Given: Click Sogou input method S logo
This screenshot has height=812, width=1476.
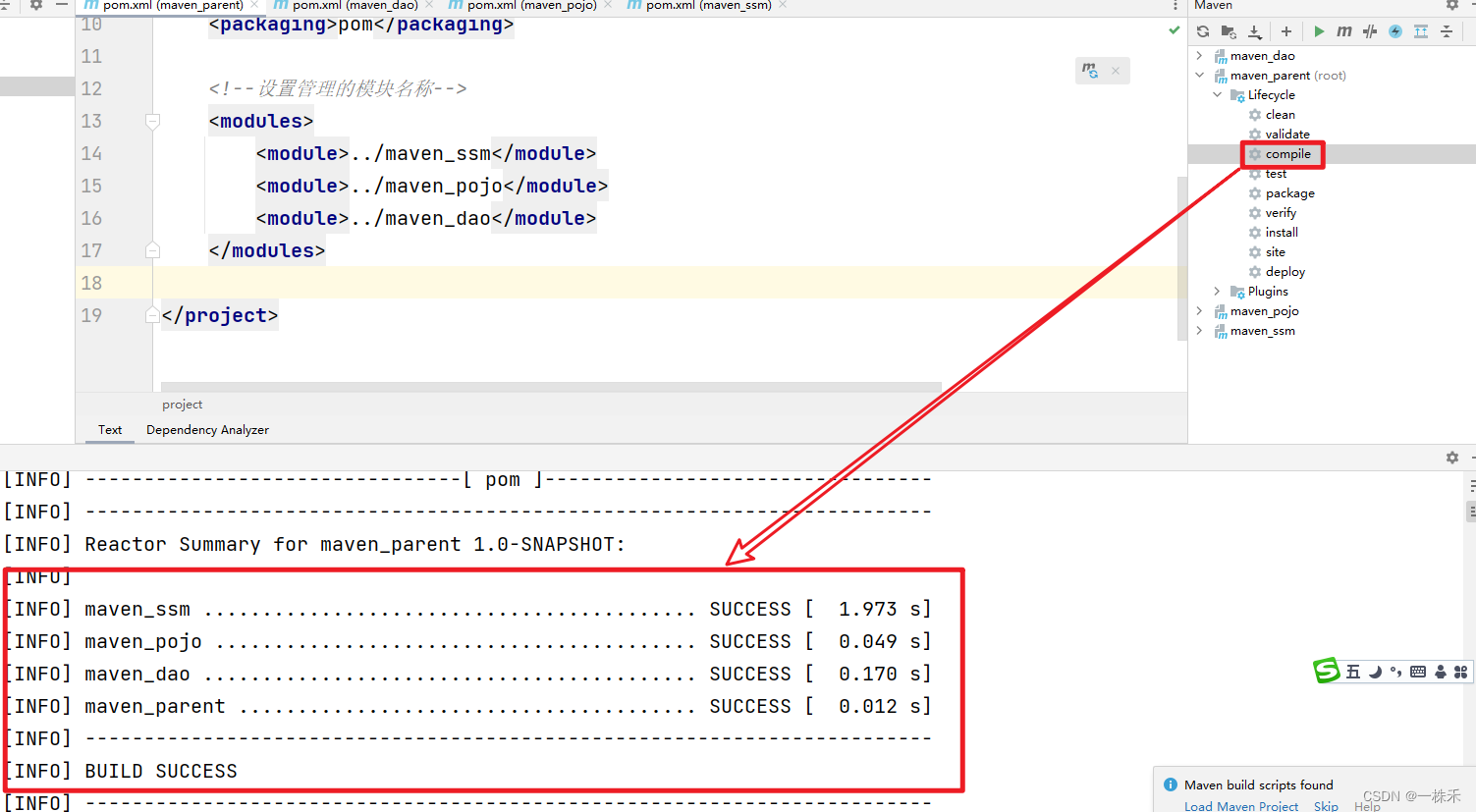Looking at the screenshot, I should [1327, 671].
